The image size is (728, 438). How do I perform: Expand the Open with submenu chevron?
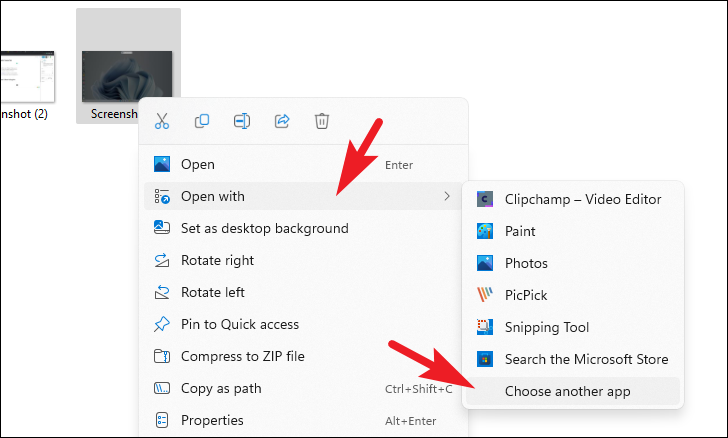[447, 196]
